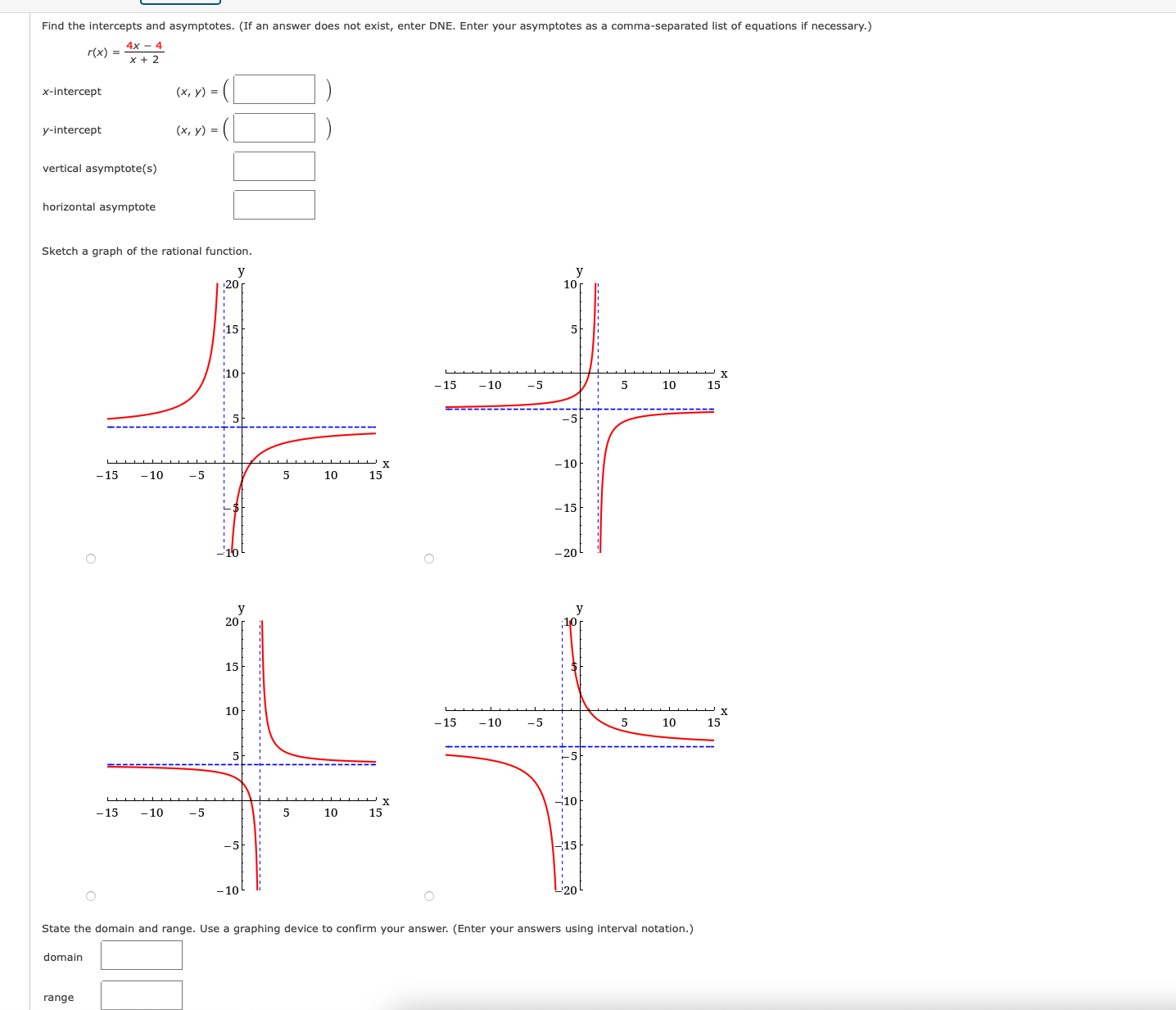The height and width of the screenshot is (1010, 1176).
Task: Click the function formula r(x) = (4x-4)/(x+2)
Action: [x=123, y=52]
